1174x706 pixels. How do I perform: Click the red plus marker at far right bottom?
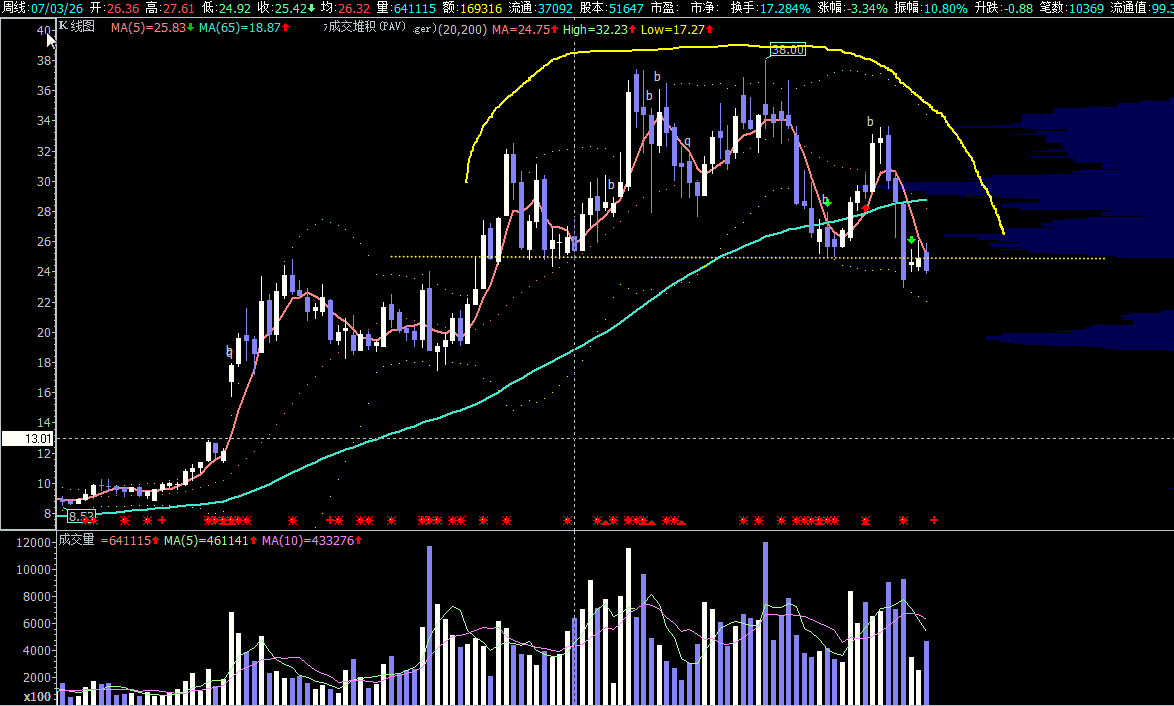tap(934, 520)
